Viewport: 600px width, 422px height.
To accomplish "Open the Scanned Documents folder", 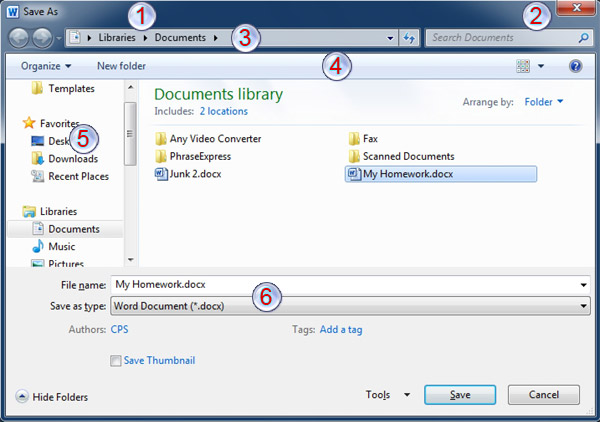I will click(400, 156).
